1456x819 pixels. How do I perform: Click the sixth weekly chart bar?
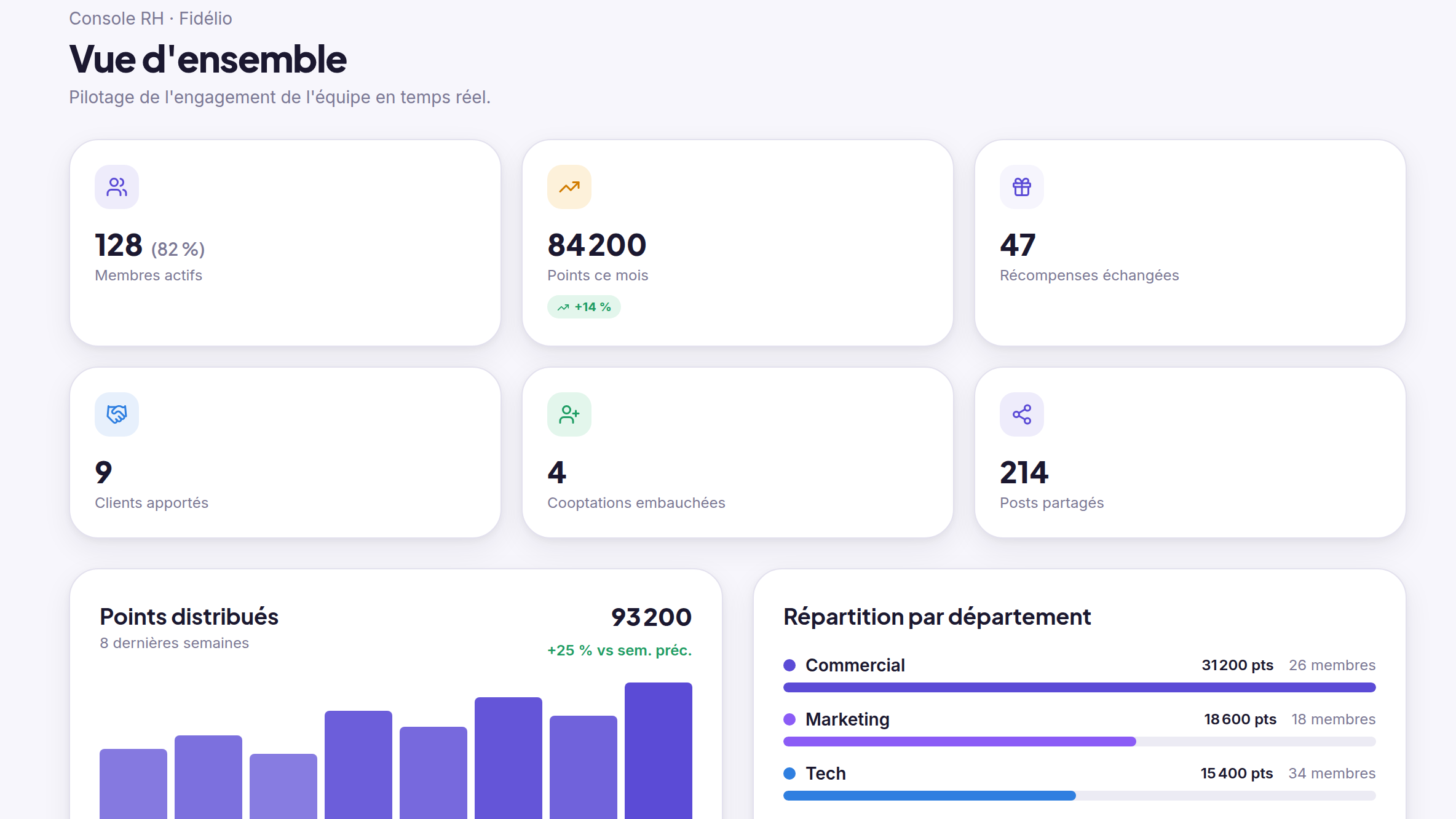(508, 758)
